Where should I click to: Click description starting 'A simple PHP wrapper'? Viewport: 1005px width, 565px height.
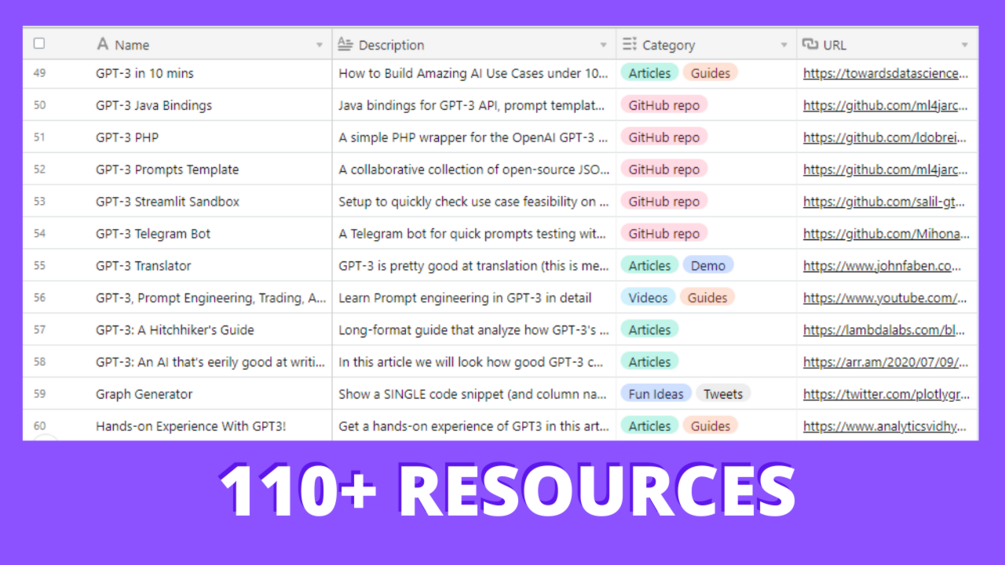point(473,137)
